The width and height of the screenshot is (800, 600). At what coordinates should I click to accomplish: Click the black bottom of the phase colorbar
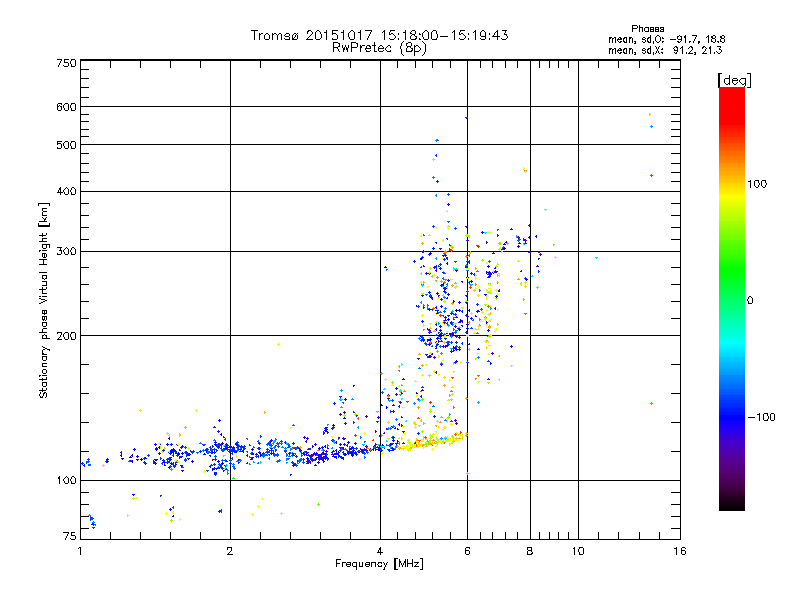tap(732, 504)
